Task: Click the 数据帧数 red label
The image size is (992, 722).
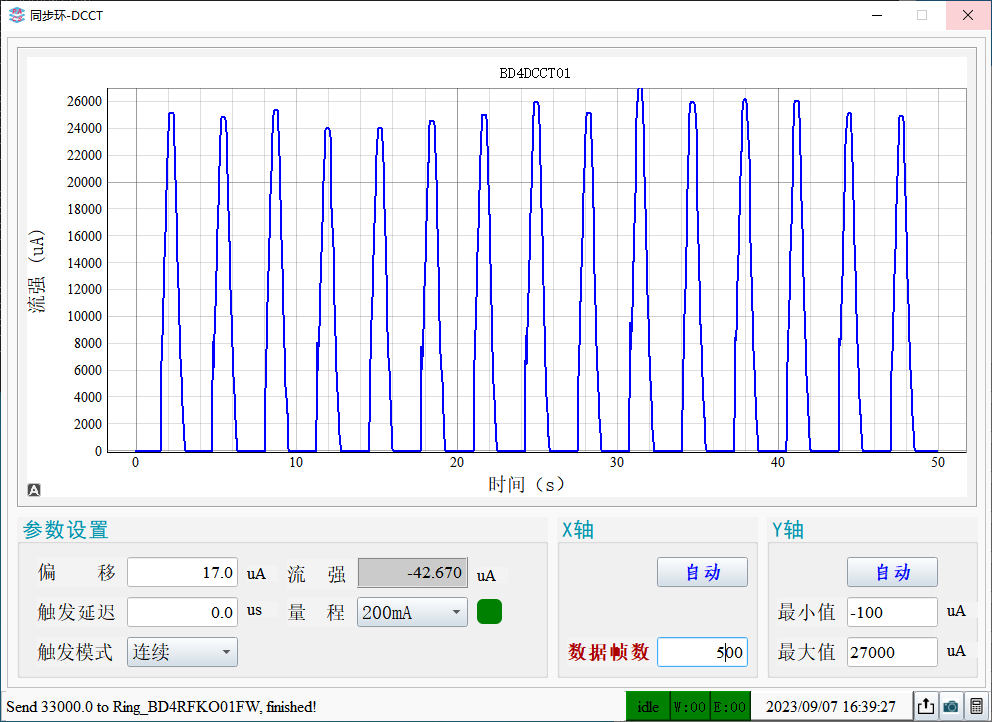Action: (x=608, y=652)
